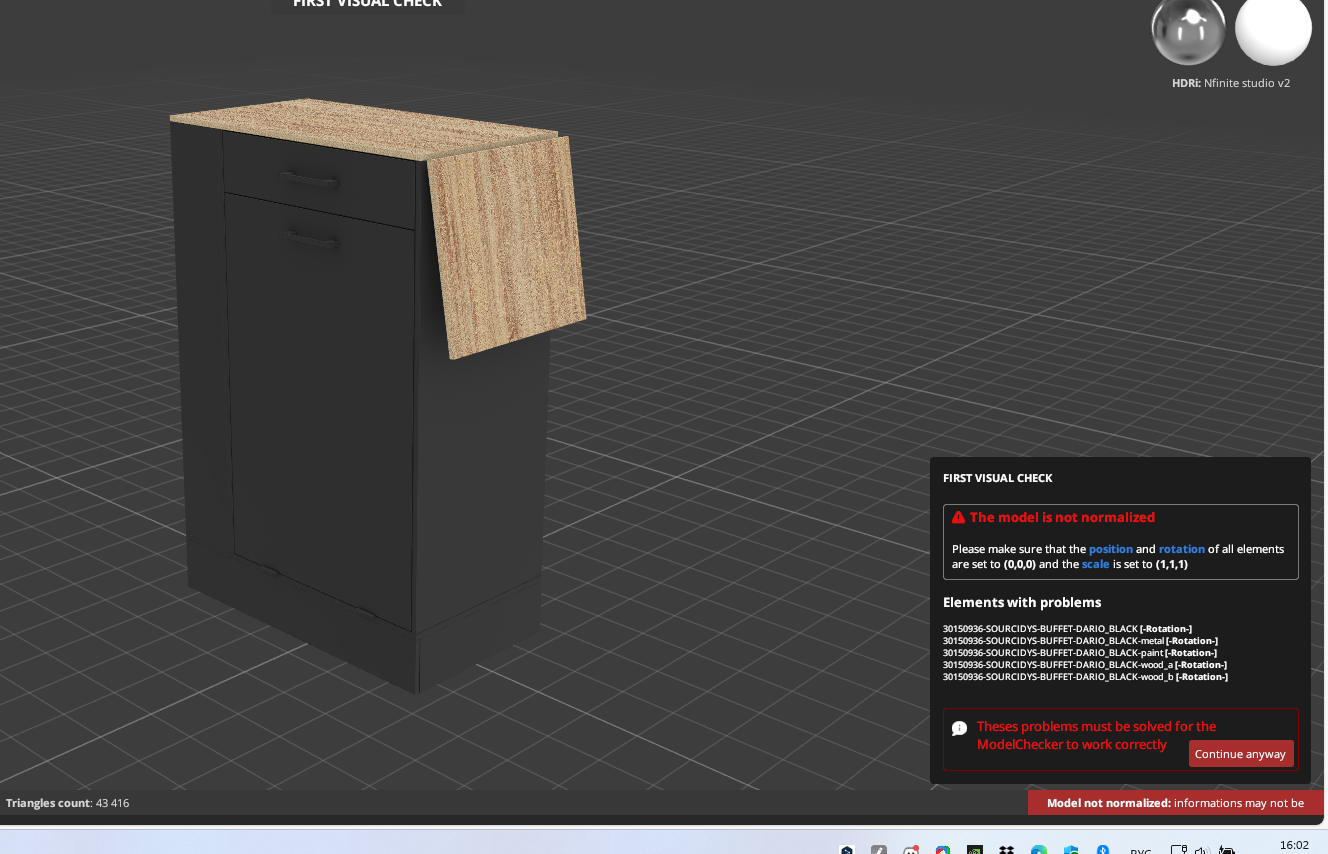Click the blue 'scale' link

1095,564
